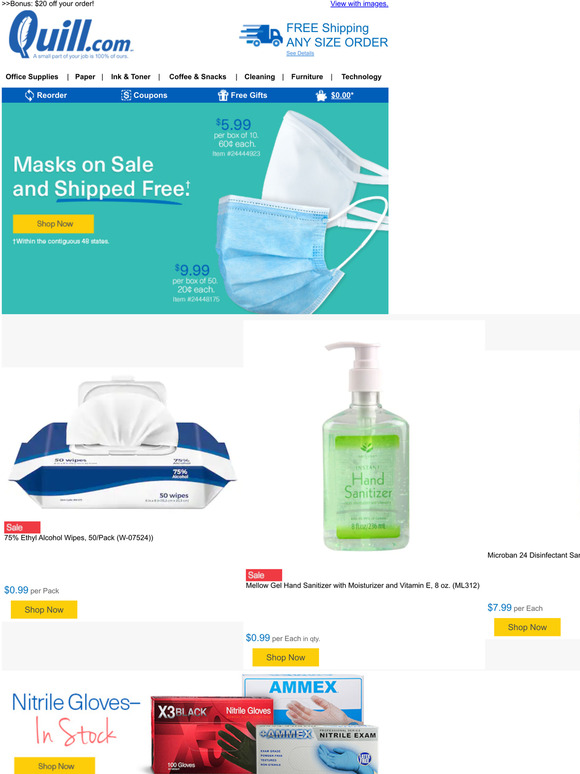Open See Details under free shipping

(x=300, y=53)
